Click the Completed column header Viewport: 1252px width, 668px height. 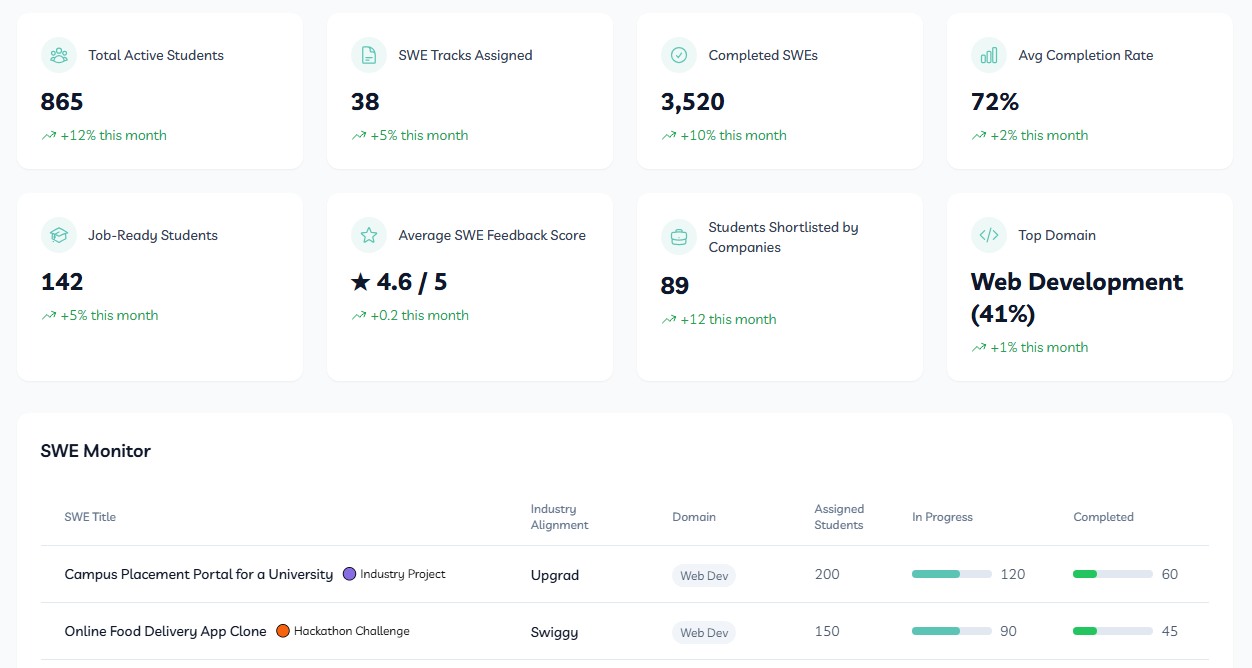tap(1103, 517)
